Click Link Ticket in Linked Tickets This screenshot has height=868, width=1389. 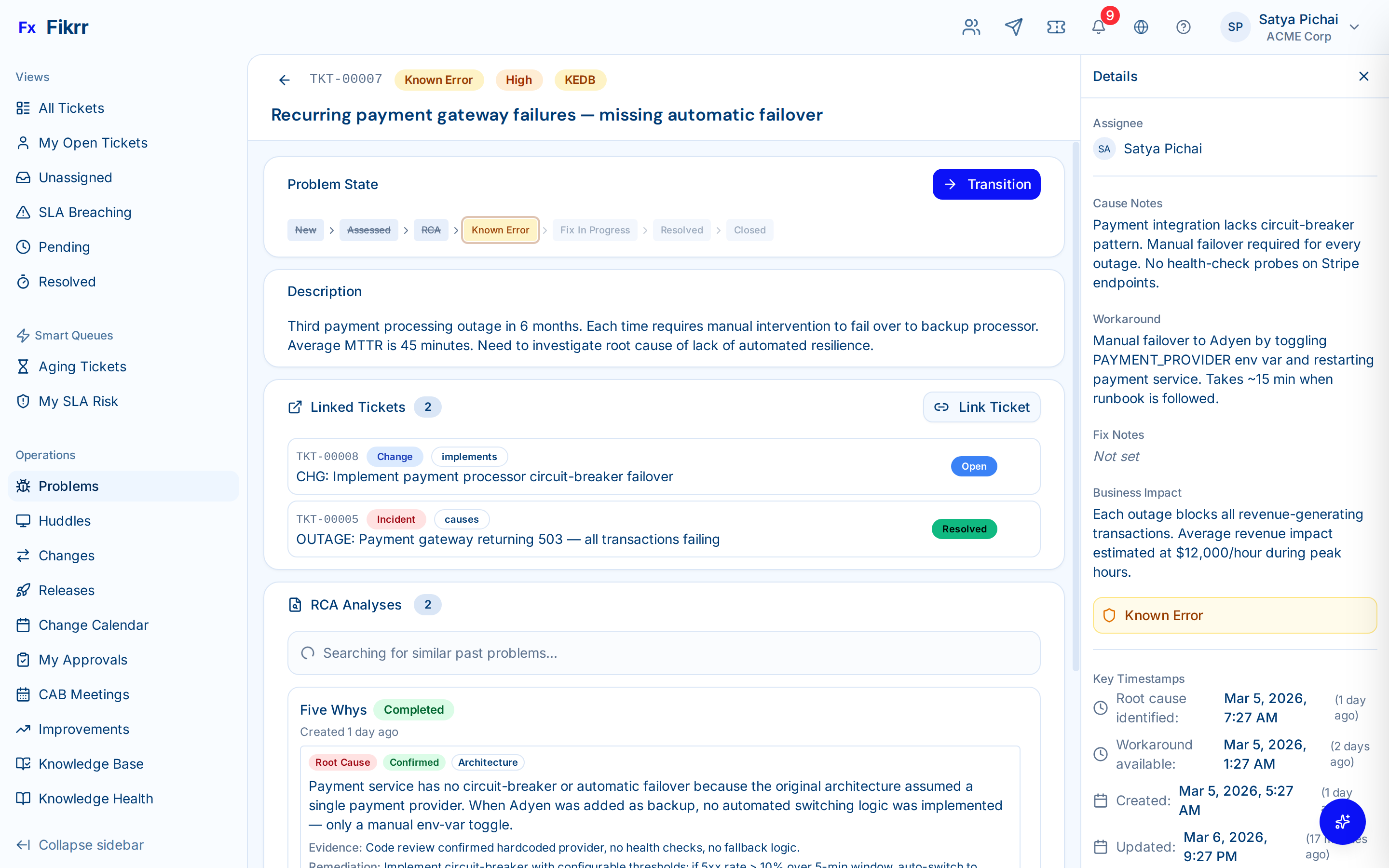click(981, 407)
